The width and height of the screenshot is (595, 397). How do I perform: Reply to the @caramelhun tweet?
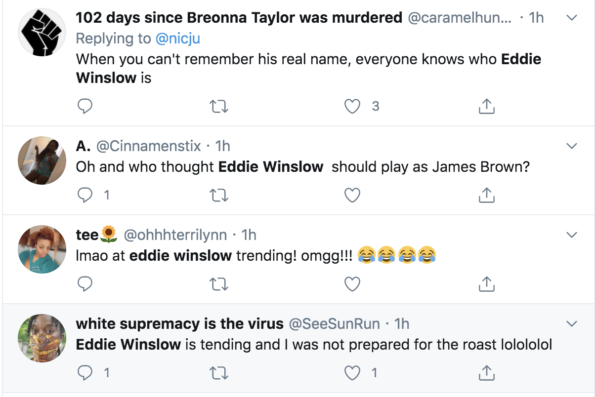85,106
